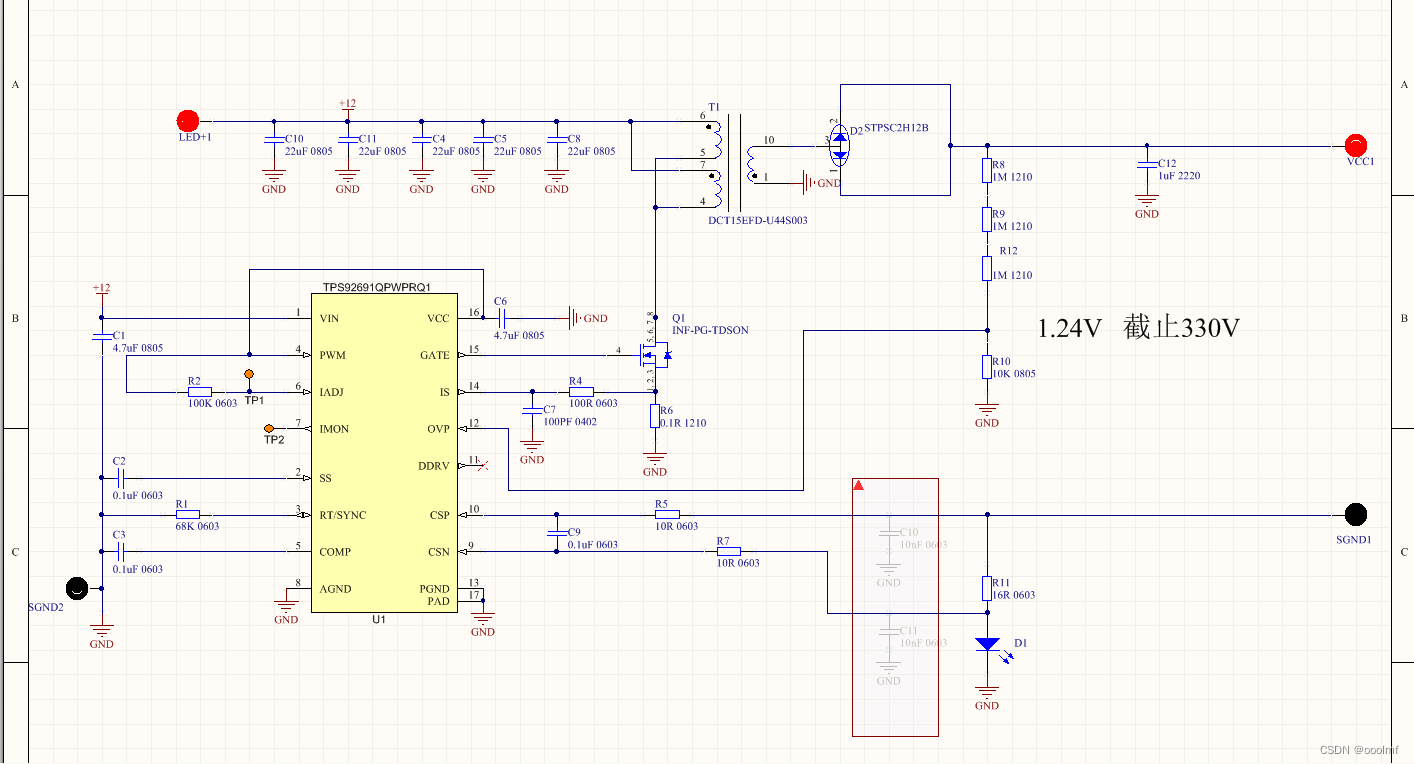Click the red triangle on the masked region
The width and height of the screenshot is (1414, 764).
(859, 486)
